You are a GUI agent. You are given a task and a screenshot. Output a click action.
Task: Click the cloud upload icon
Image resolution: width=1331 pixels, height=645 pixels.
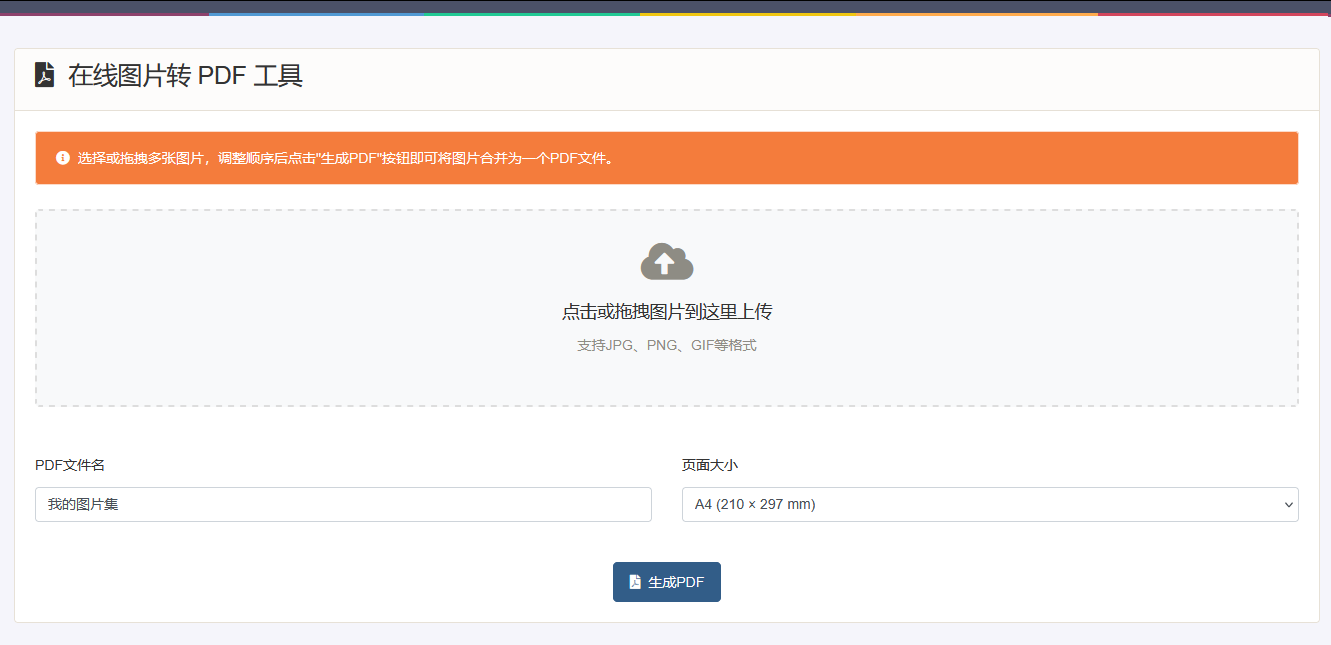pos(667,261)
